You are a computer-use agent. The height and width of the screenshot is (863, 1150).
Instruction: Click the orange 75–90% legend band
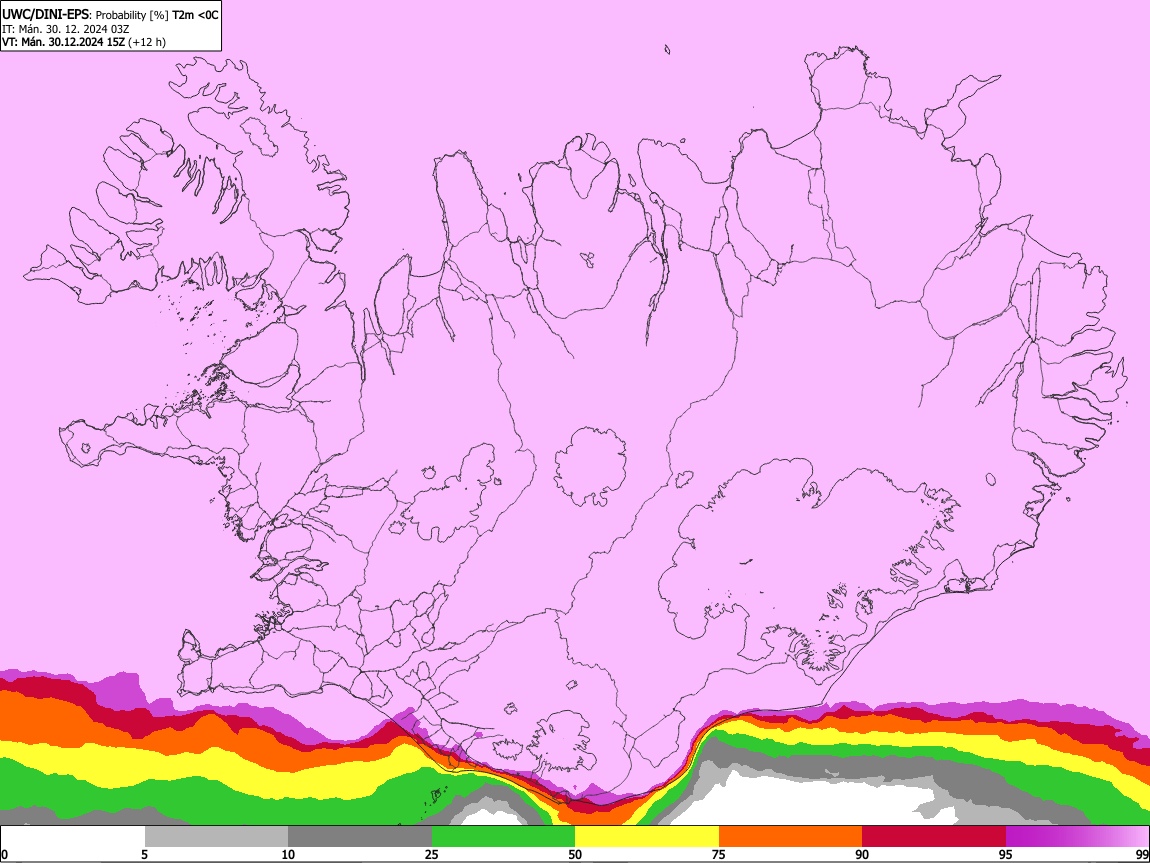click(x=790, y=836)
